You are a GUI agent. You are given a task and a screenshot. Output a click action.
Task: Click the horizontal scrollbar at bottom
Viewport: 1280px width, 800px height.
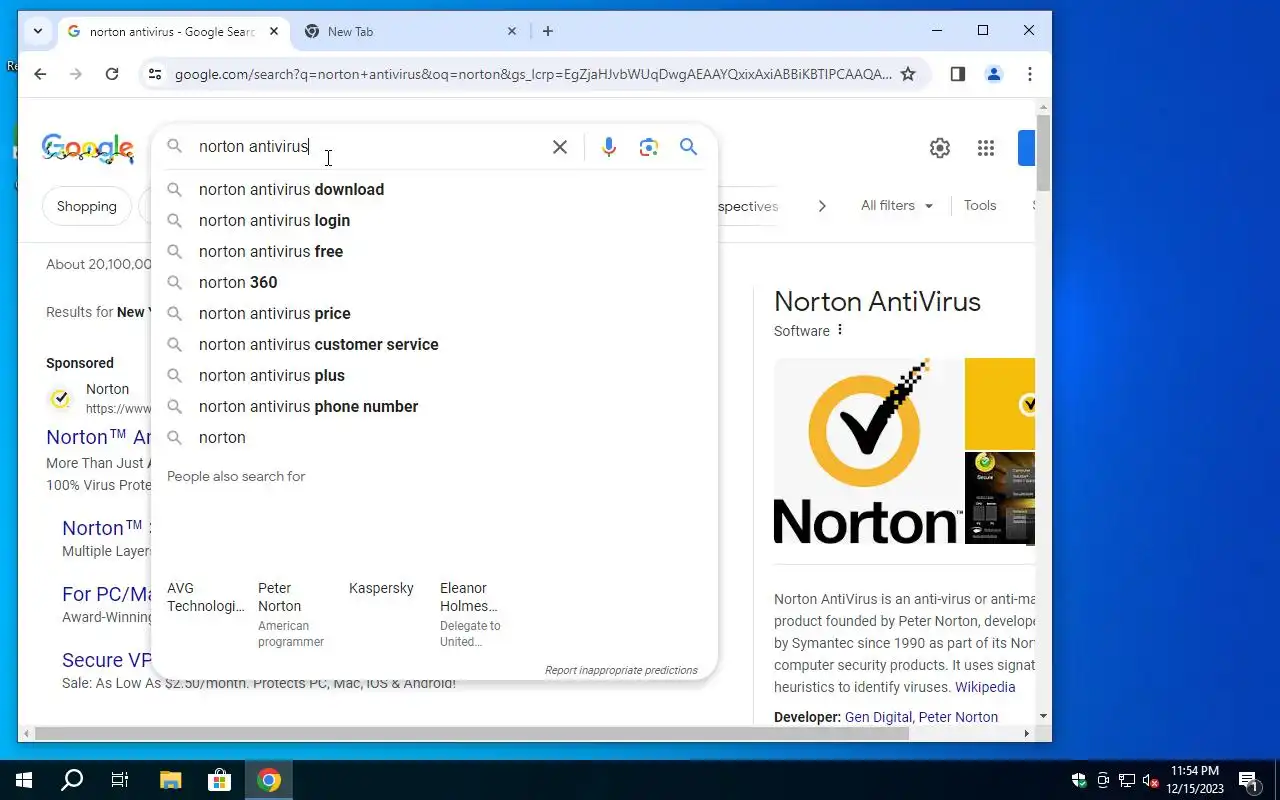pos(470,733)
